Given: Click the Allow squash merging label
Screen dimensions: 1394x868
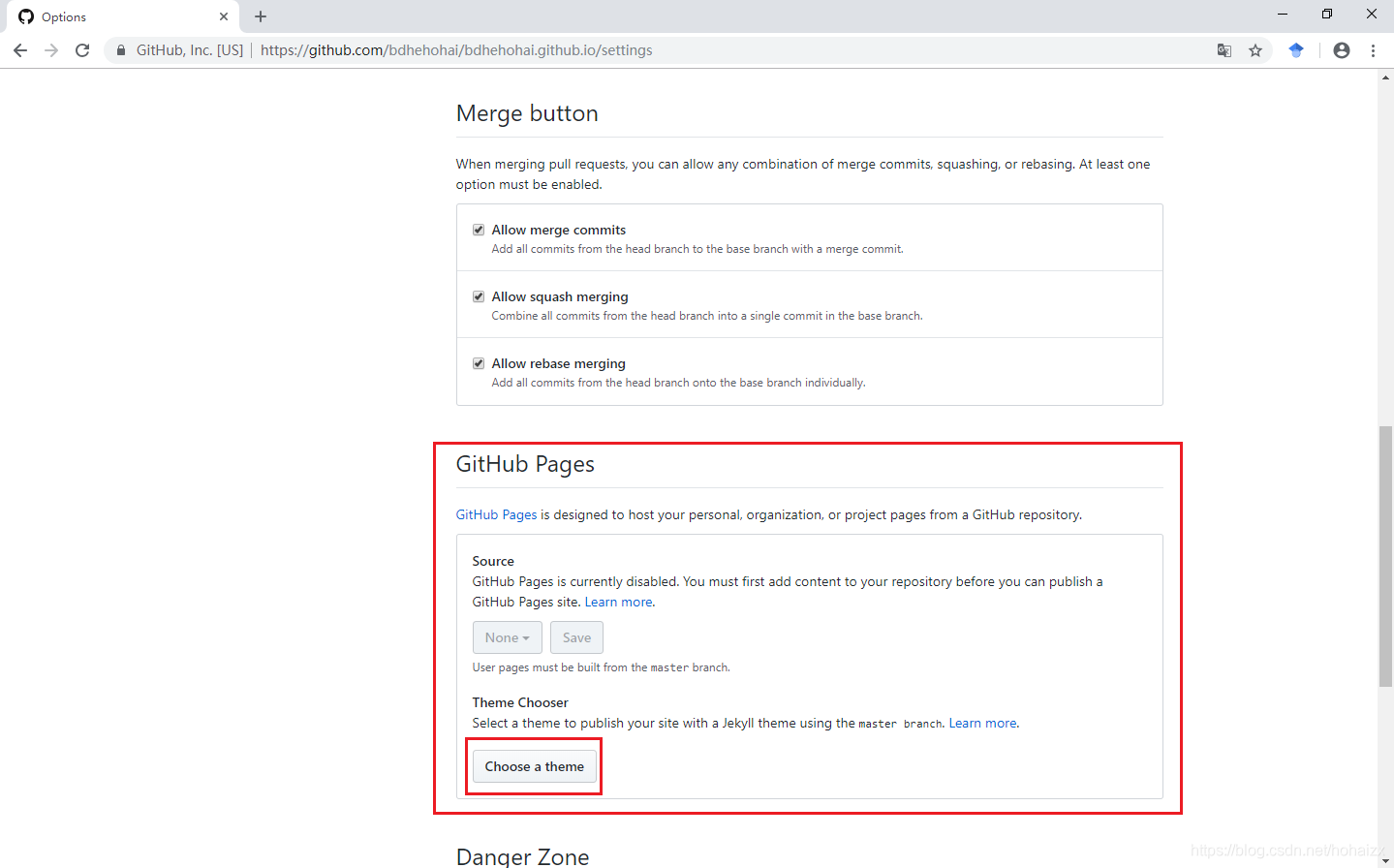Looking at the screenshot, I should [x=560, y=296].
